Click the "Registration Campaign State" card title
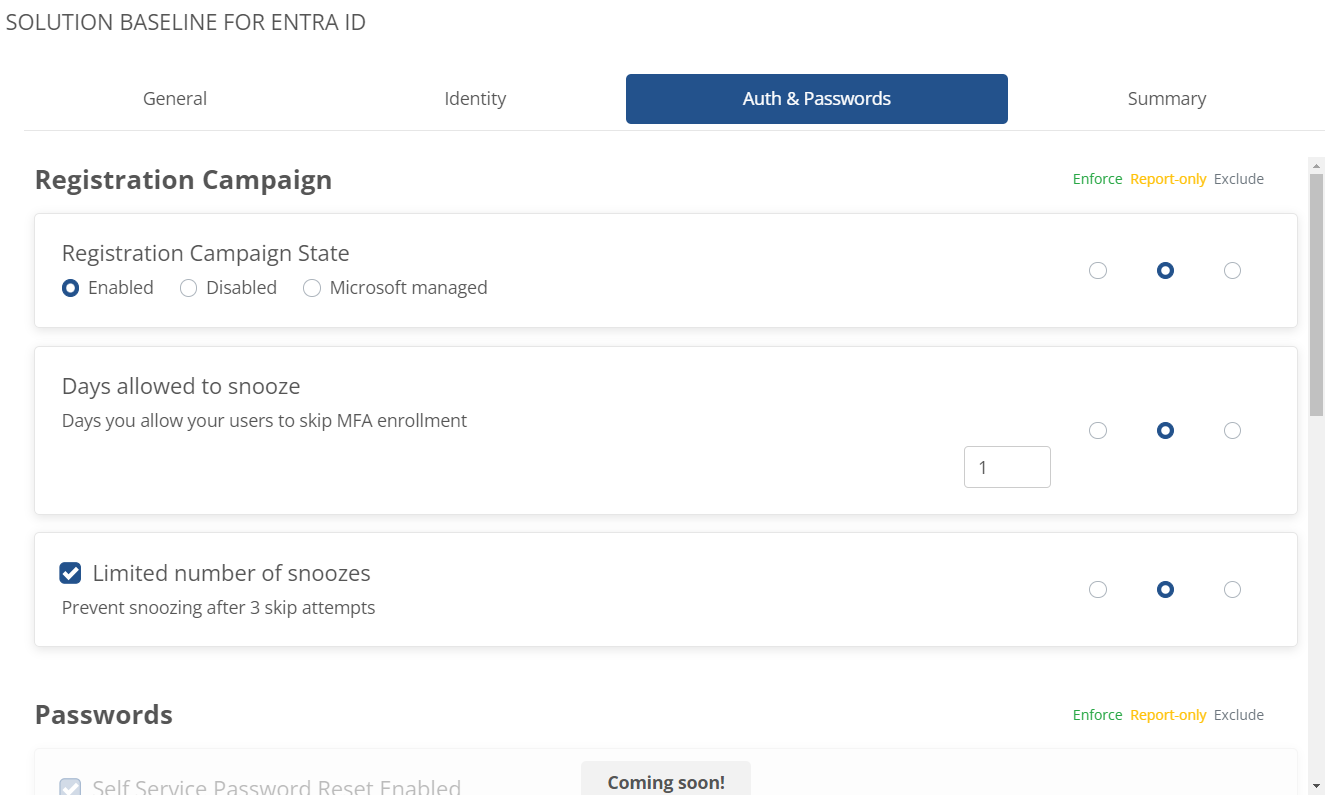1342x802 pixels. 206,253
